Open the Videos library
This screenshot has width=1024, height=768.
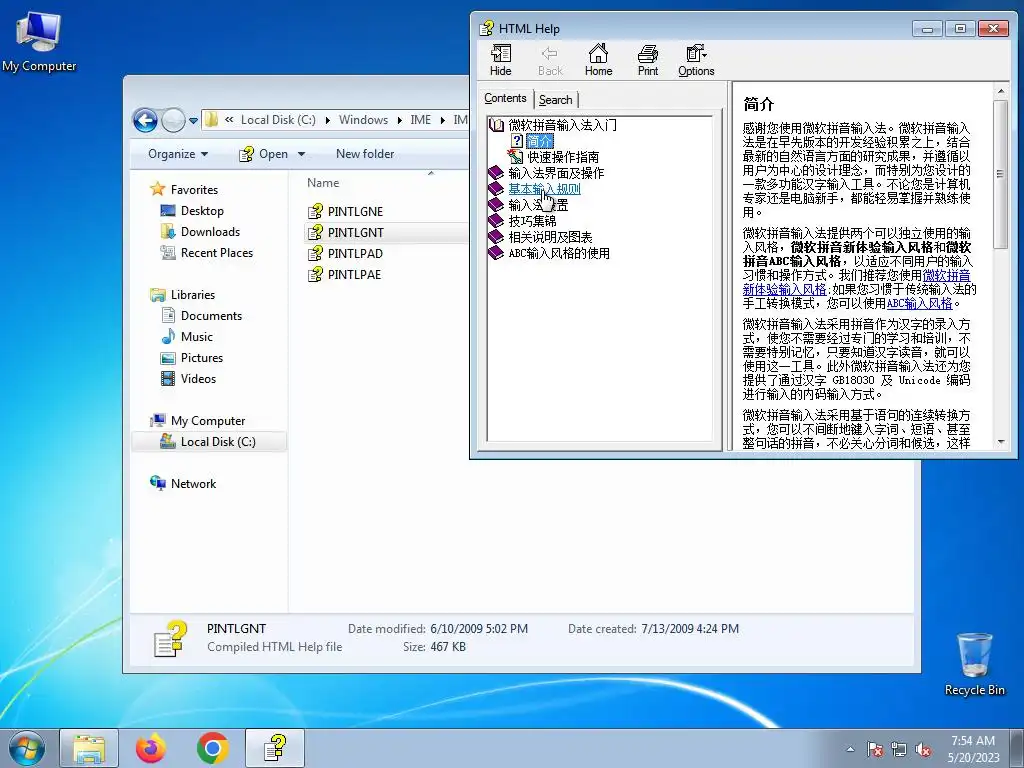(198, 379)
